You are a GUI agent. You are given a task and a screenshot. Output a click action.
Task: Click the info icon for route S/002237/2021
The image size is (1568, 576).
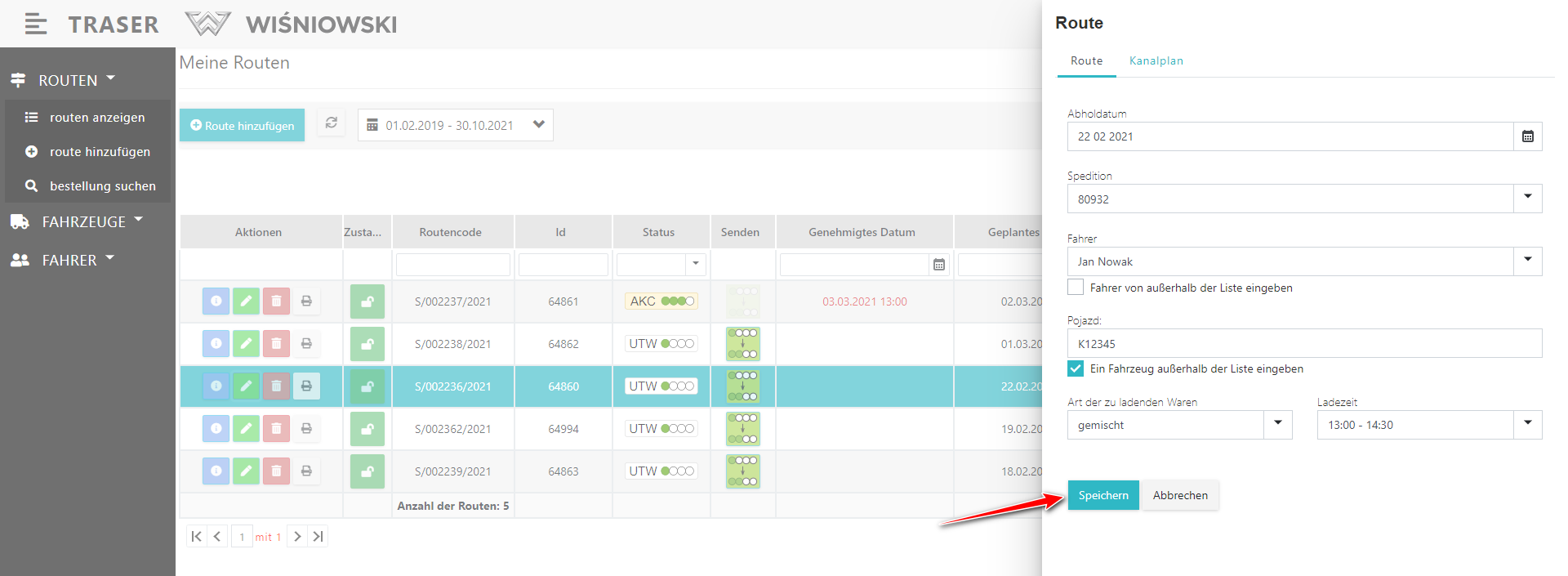[216, 301]
